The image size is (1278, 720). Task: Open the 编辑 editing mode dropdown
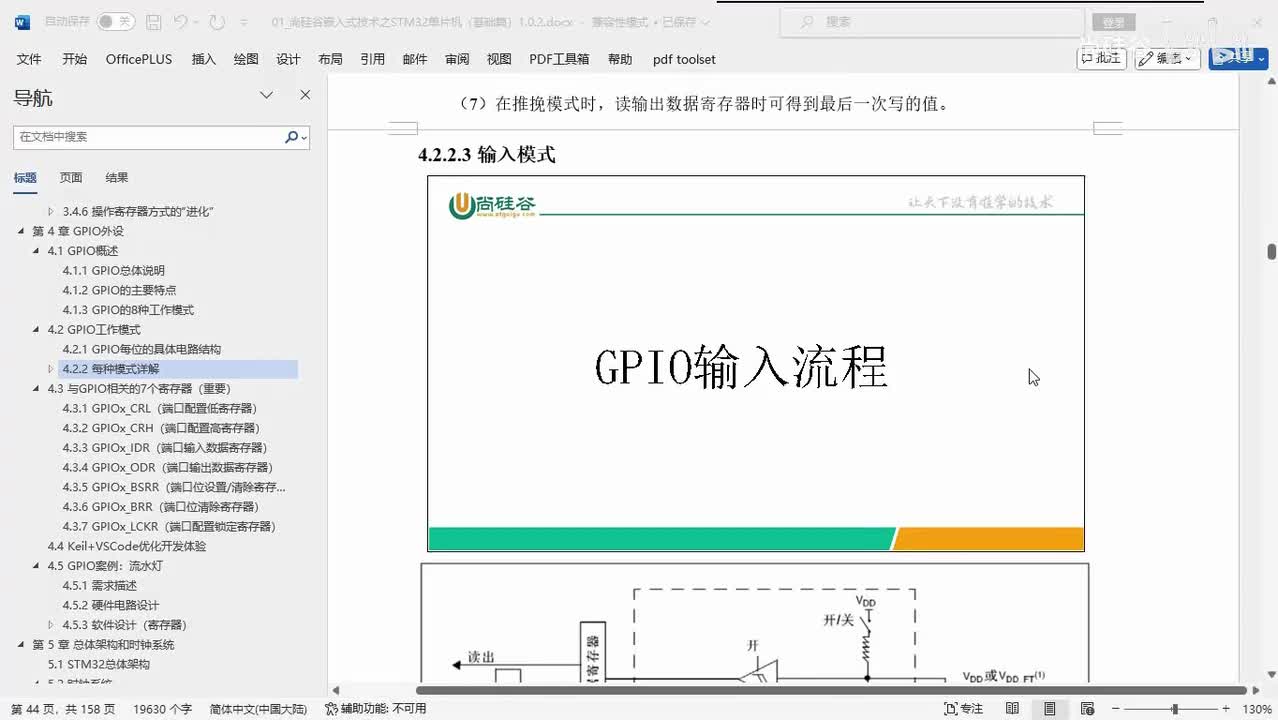click(1168, 59)
